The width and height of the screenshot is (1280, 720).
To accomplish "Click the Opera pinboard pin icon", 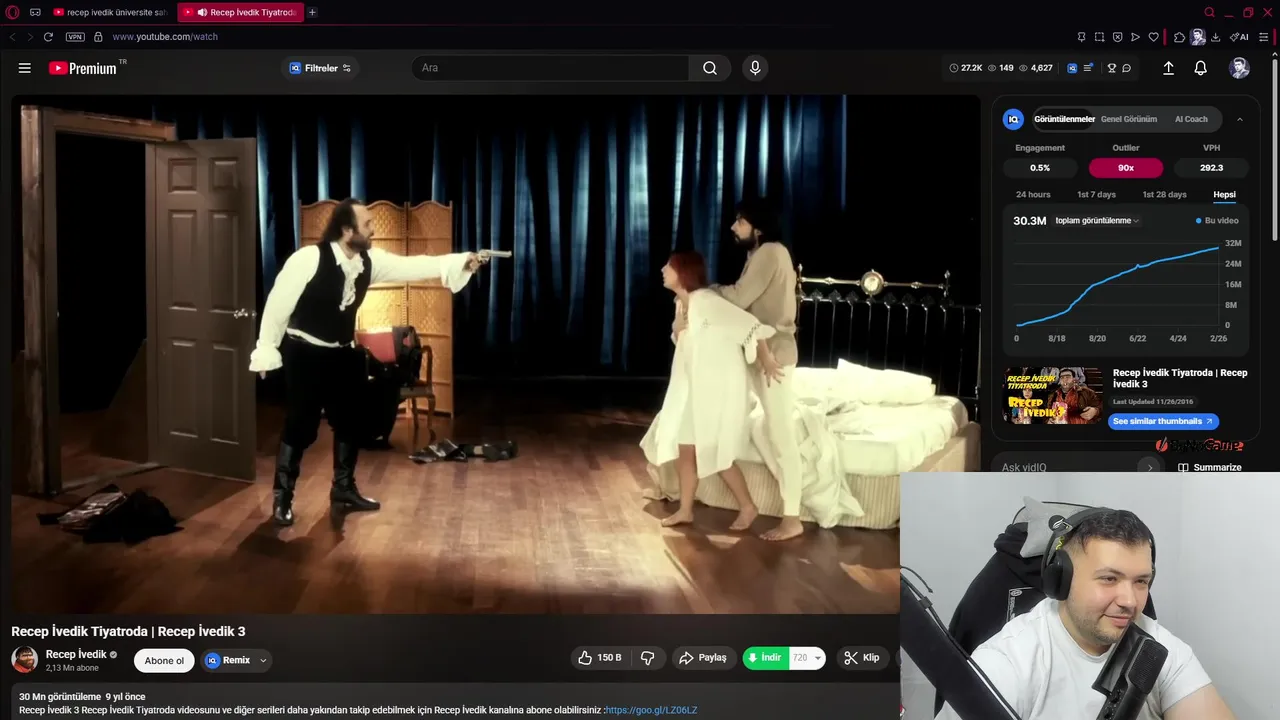I will tap(1081, 37).
